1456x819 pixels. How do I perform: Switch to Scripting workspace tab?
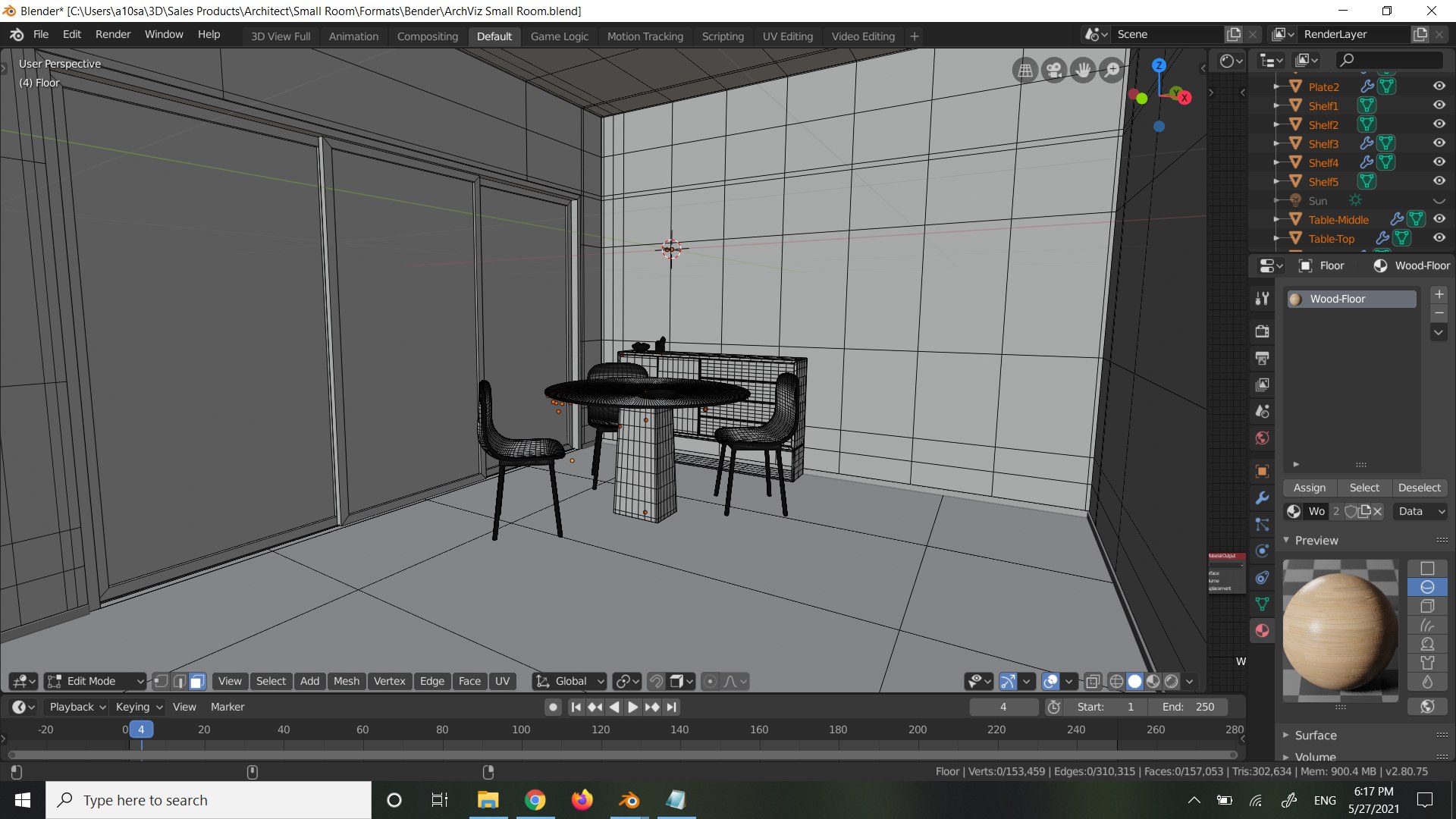pos(723,36)
